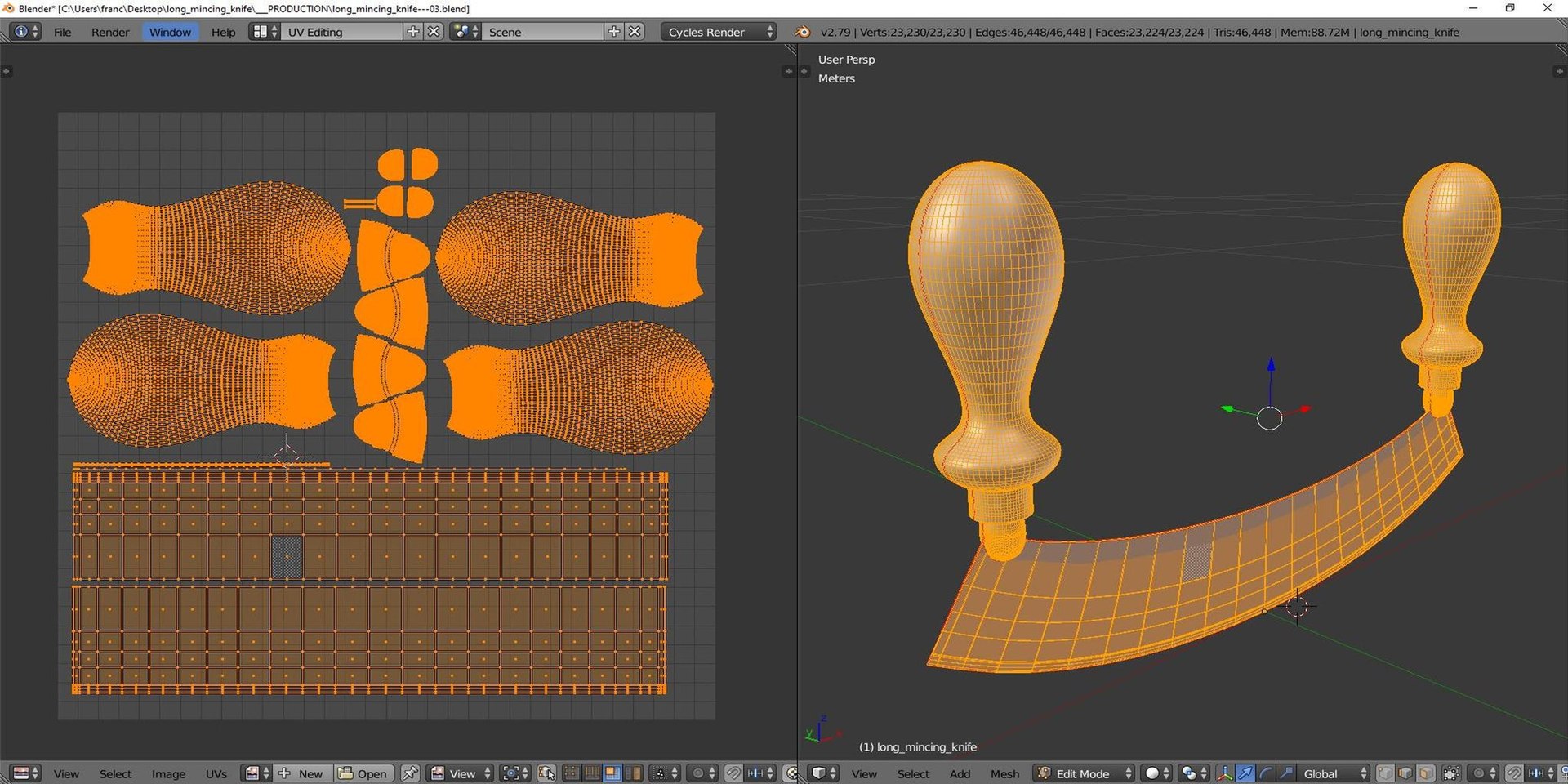
Task: Select UV vertex selection mode
Action: (x=572, y=773)
